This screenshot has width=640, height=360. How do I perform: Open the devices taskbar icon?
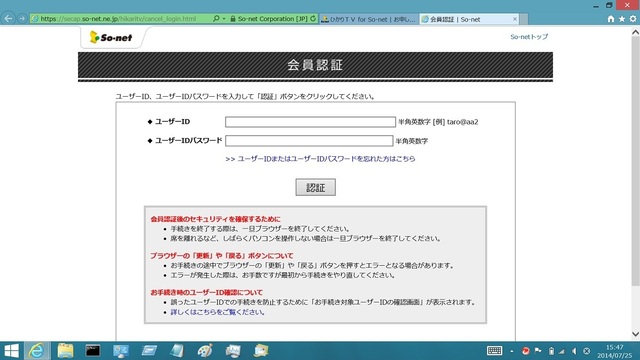[x=233, y=351]
